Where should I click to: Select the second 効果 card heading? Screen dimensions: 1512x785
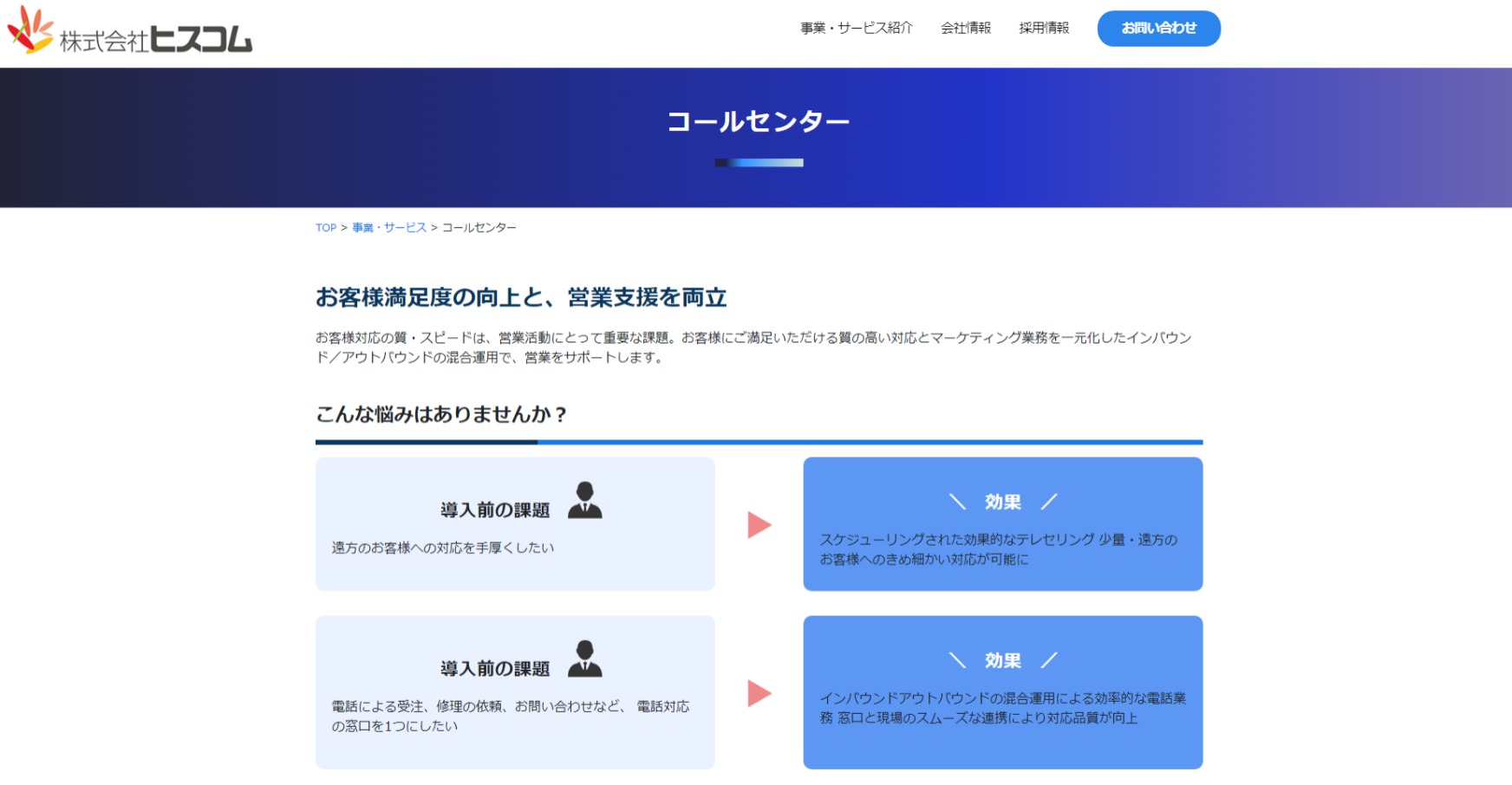[x=1002, y=661]
